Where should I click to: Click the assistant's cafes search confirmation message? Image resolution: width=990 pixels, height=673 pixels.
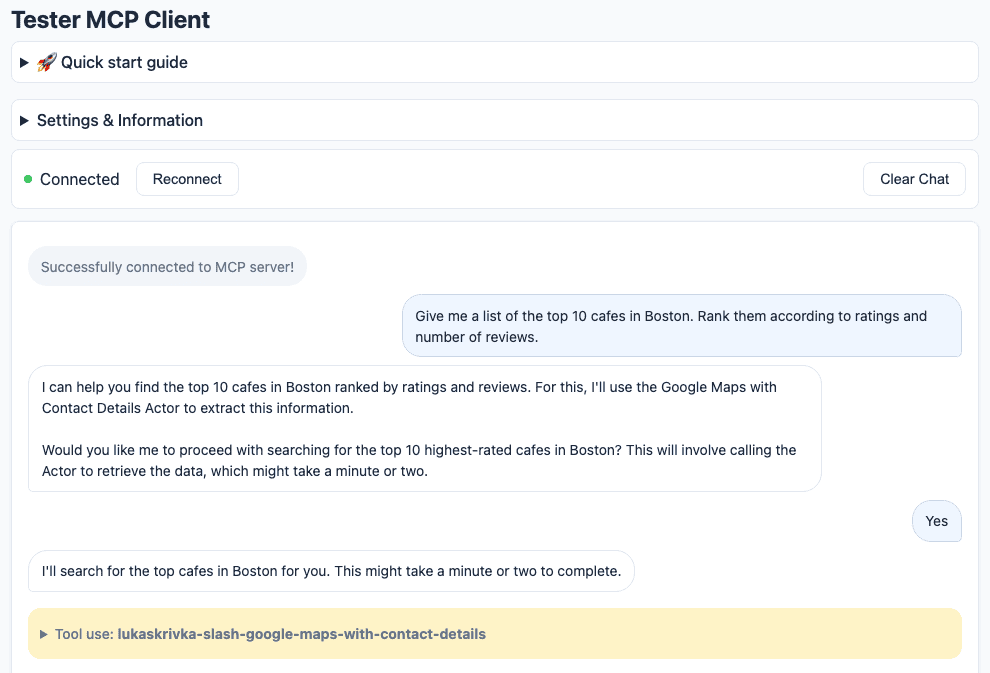[x=424, y=428]
